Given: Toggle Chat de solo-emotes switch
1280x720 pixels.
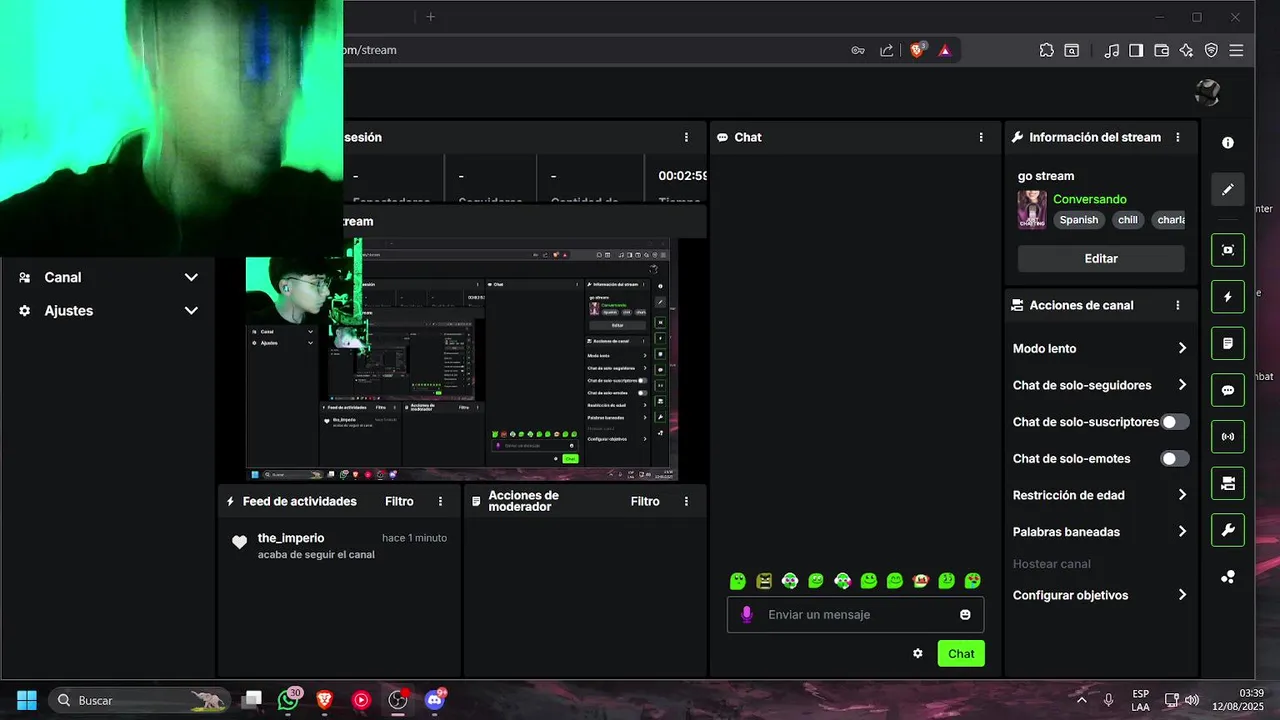Looking at the screenshot, I should (1175, 458).
